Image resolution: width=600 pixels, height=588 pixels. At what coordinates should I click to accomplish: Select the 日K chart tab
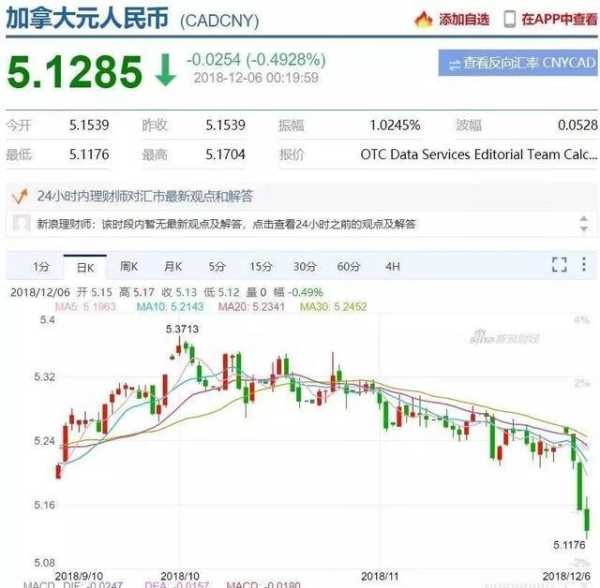coord(85,267)
